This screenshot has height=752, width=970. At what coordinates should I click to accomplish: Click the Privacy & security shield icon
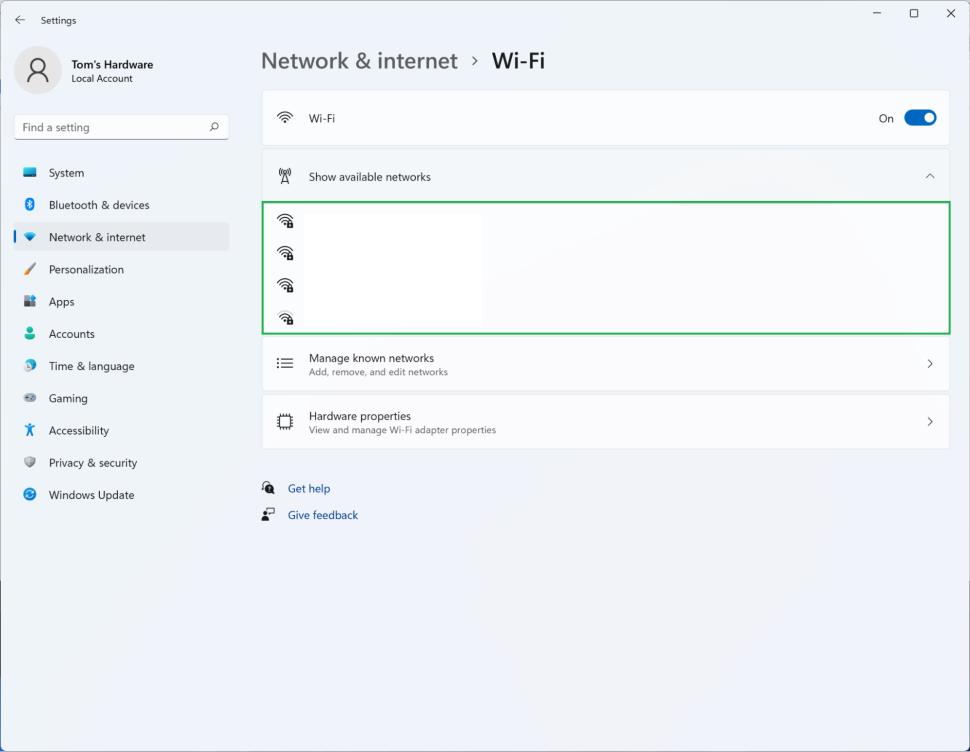point(29,462)
